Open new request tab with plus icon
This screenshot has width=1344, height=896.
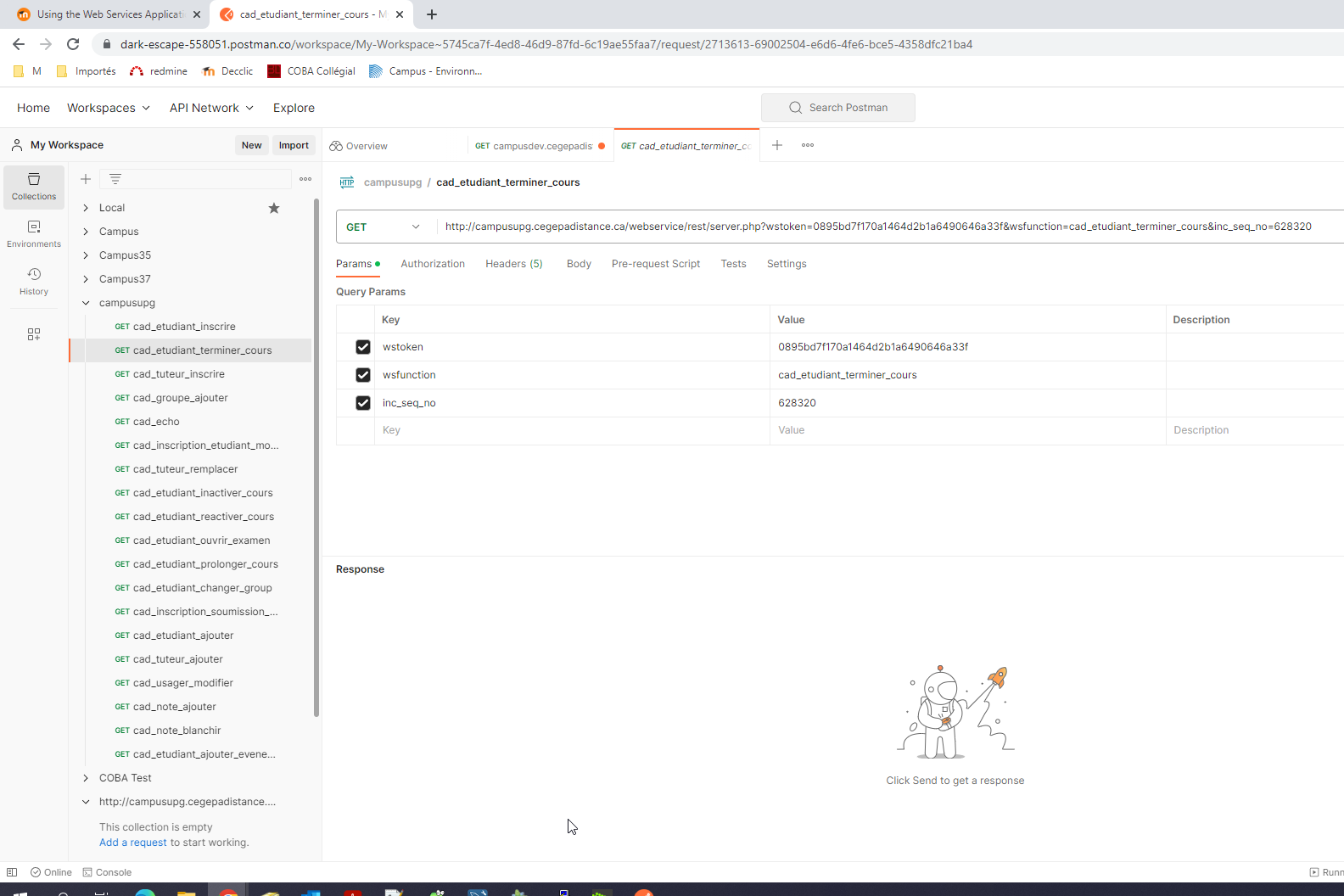tap(776, 145)
